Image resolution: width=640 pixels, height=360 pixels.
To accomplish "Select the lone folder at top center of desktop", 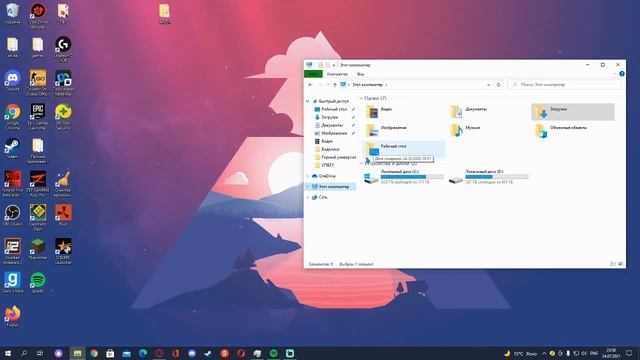I will 164,14.
